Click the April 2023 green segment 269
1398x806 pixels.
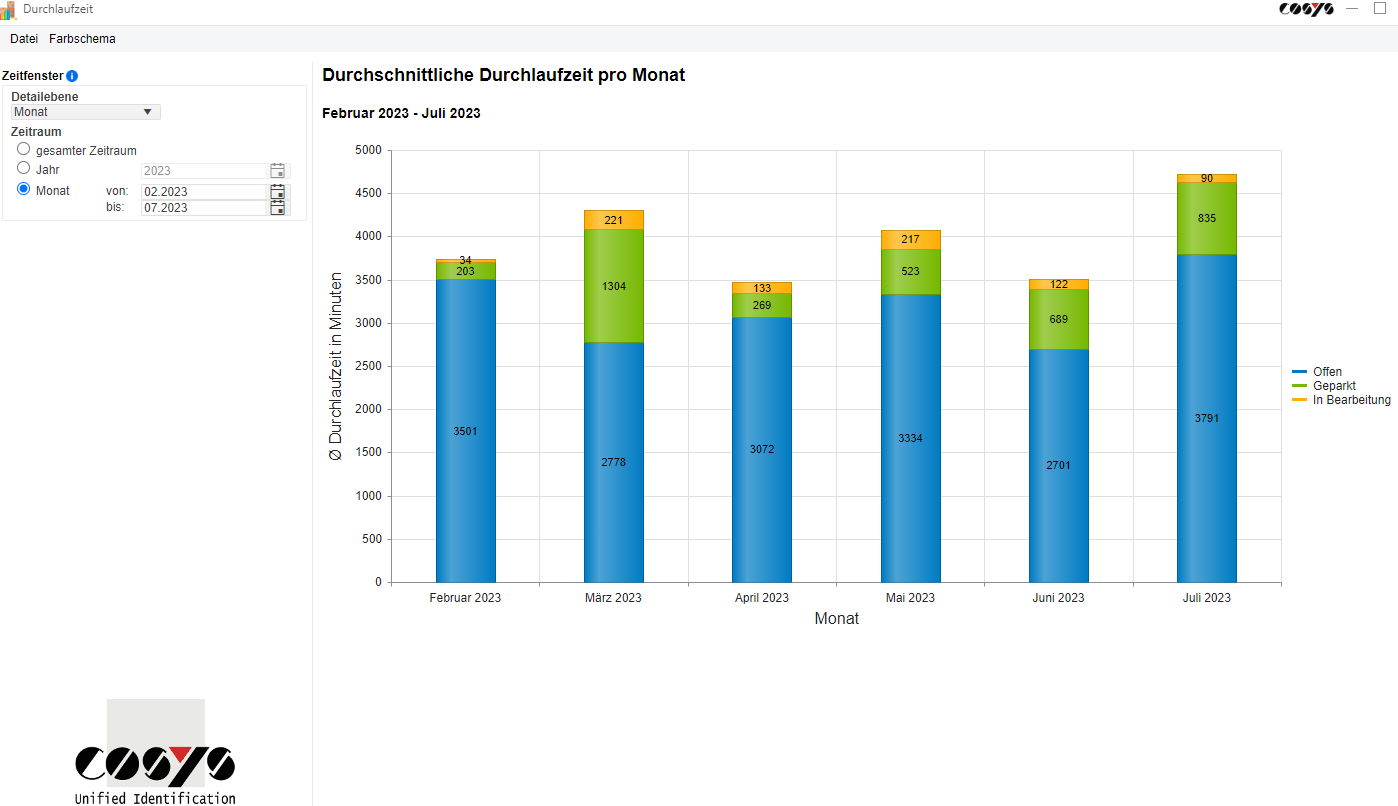[x=762, y=305]
